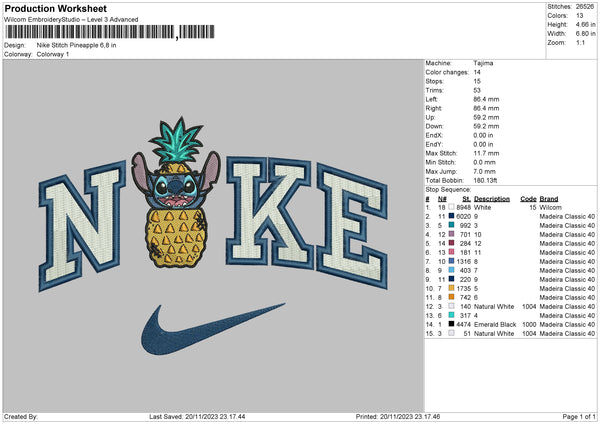
Task: Click the letter K in the embroidery preview
Action: 269,212
